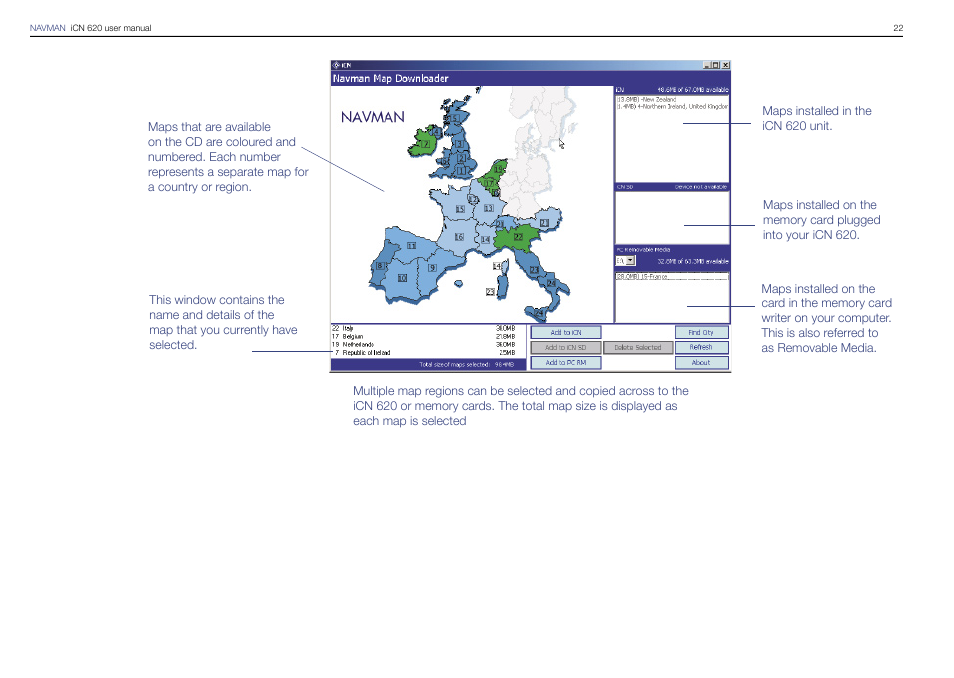Maximize the Navman Map Downloader window
This screenshot has height=678, width=954.
pos(716,65)
